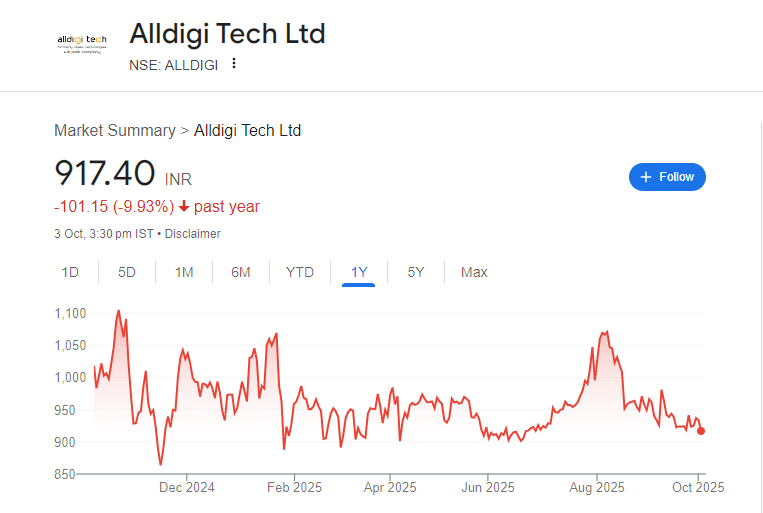Click the Alldigi Tech company logo

click(81, 44)
